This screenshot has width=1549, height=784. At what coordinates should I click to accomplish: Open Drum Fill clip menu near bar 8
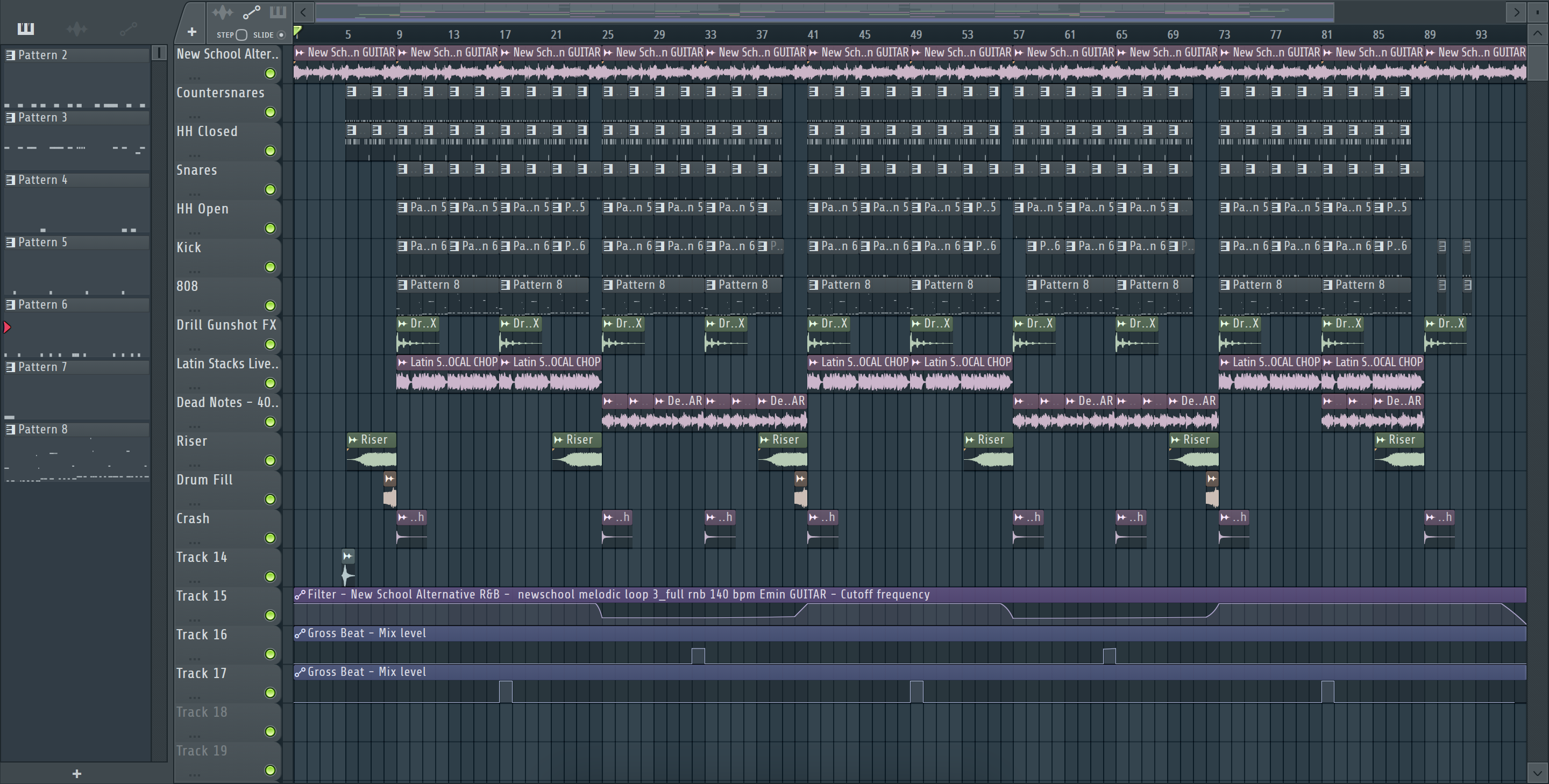tap(389, 479)
